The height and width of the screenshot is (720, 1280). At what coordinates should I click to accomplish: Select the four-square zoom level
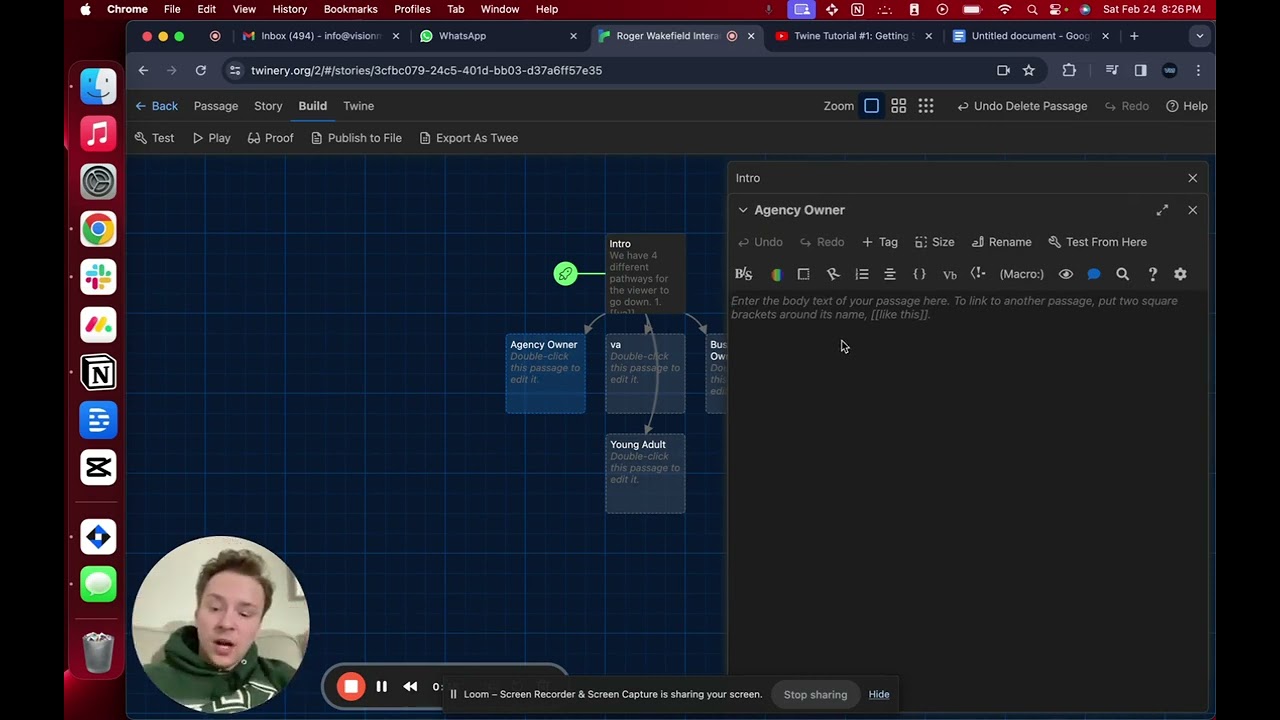point(898,106)
